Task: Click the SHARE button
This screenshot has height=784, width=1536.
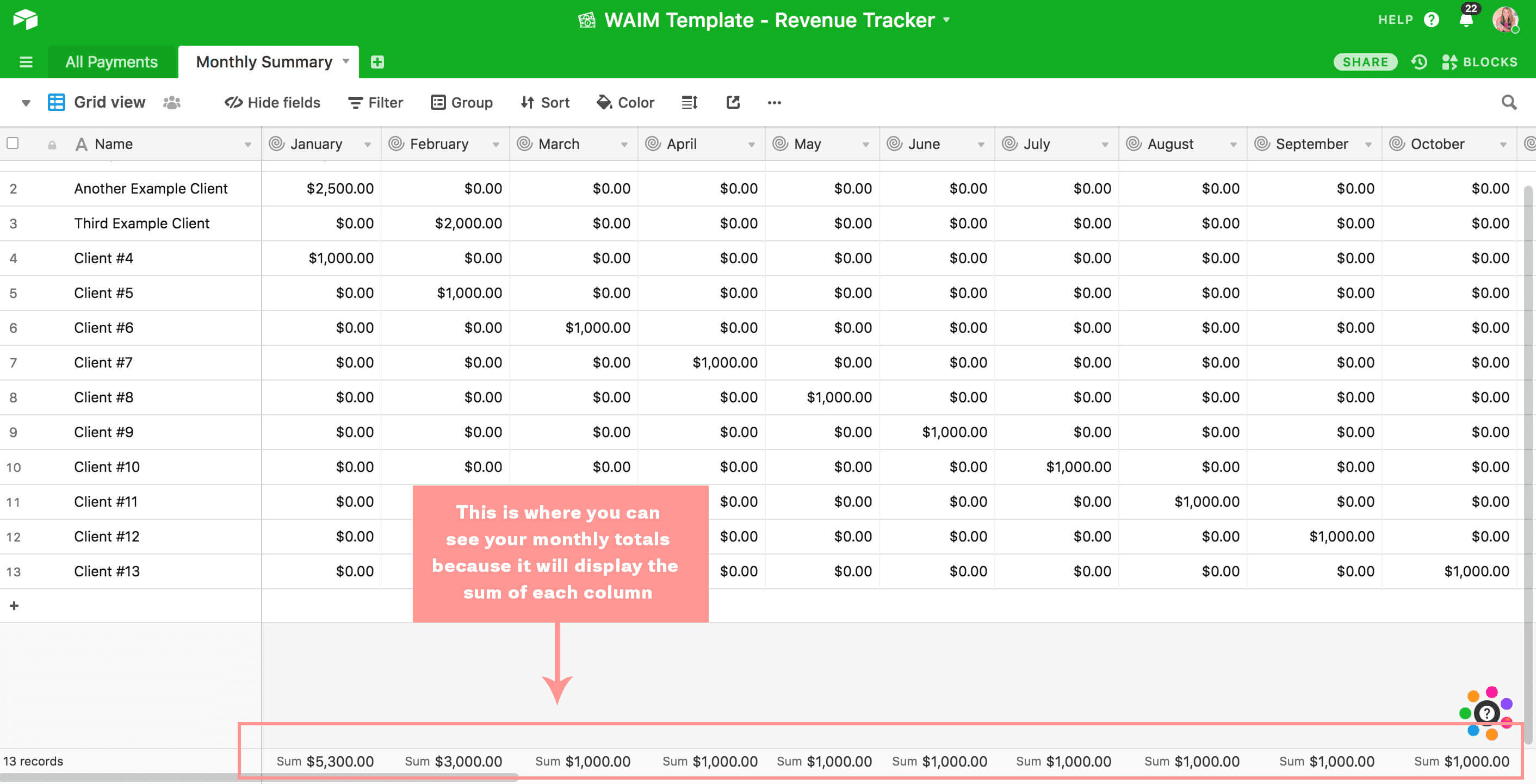Action: pyautogui.click(x=1364, y=62)
